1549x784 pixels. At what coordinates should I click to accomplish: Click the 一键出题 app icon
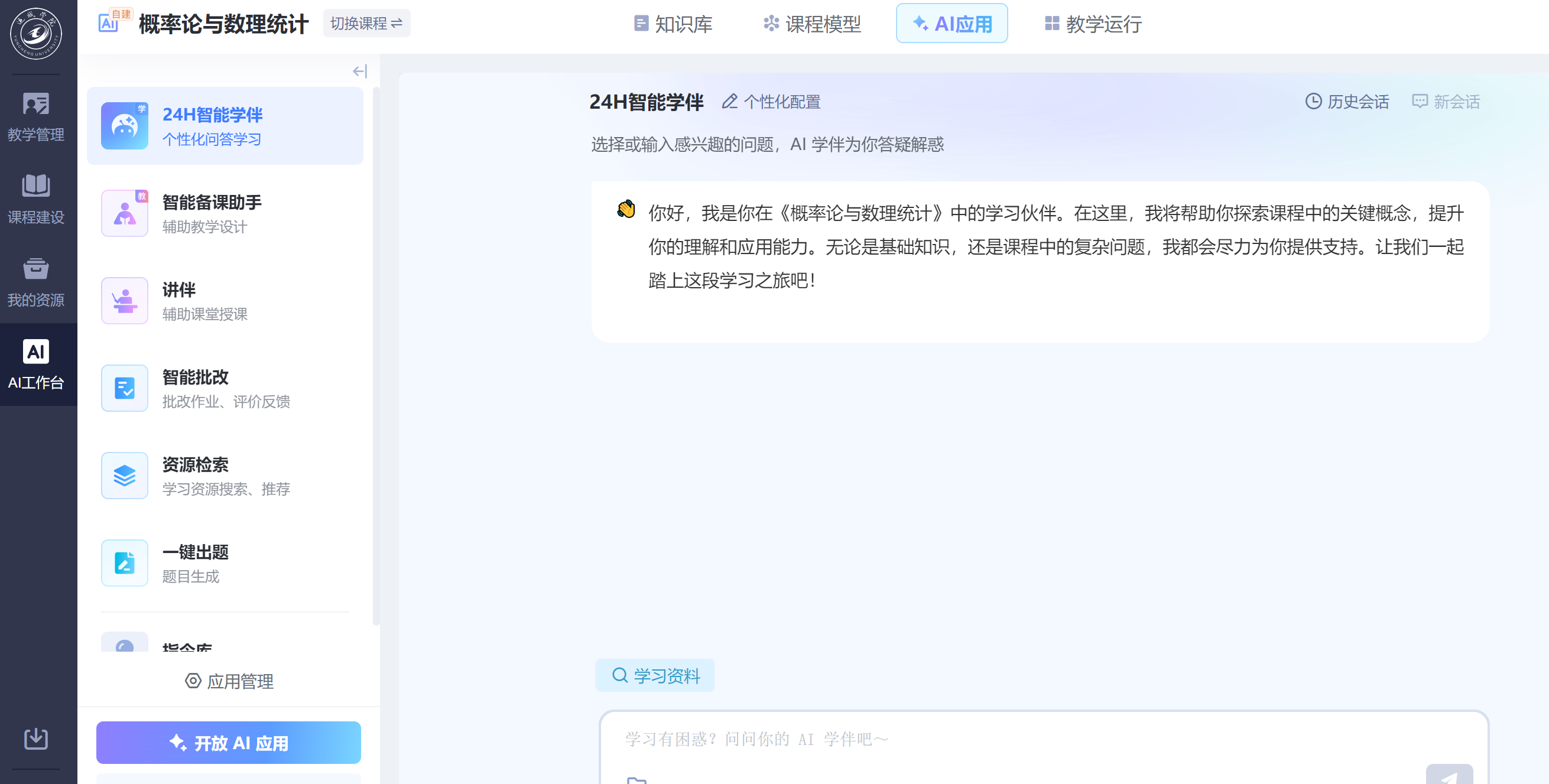pyautogui.click(x=125, y=563)
